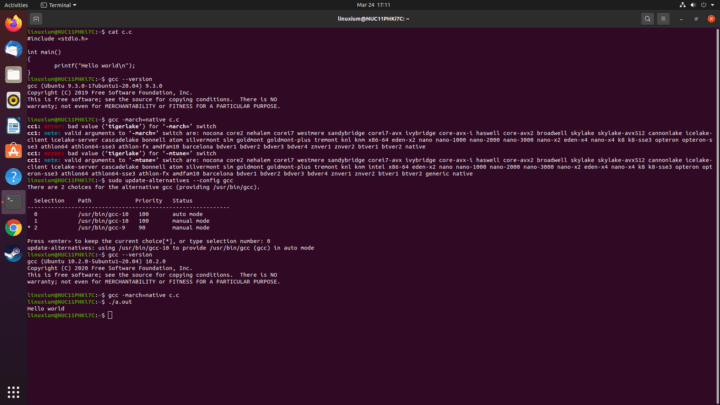
Task: Click the terminal search icon
Action: pyautogui.click(x=647, y=19)
